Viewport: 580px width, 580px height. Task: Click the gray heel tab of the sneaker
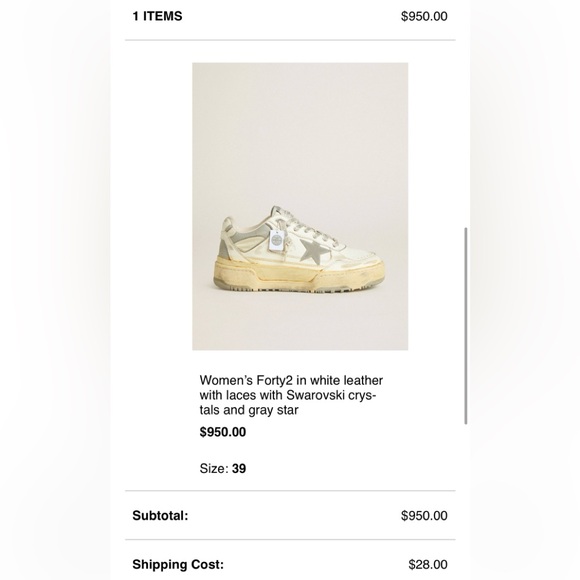[x=226, y=247]
